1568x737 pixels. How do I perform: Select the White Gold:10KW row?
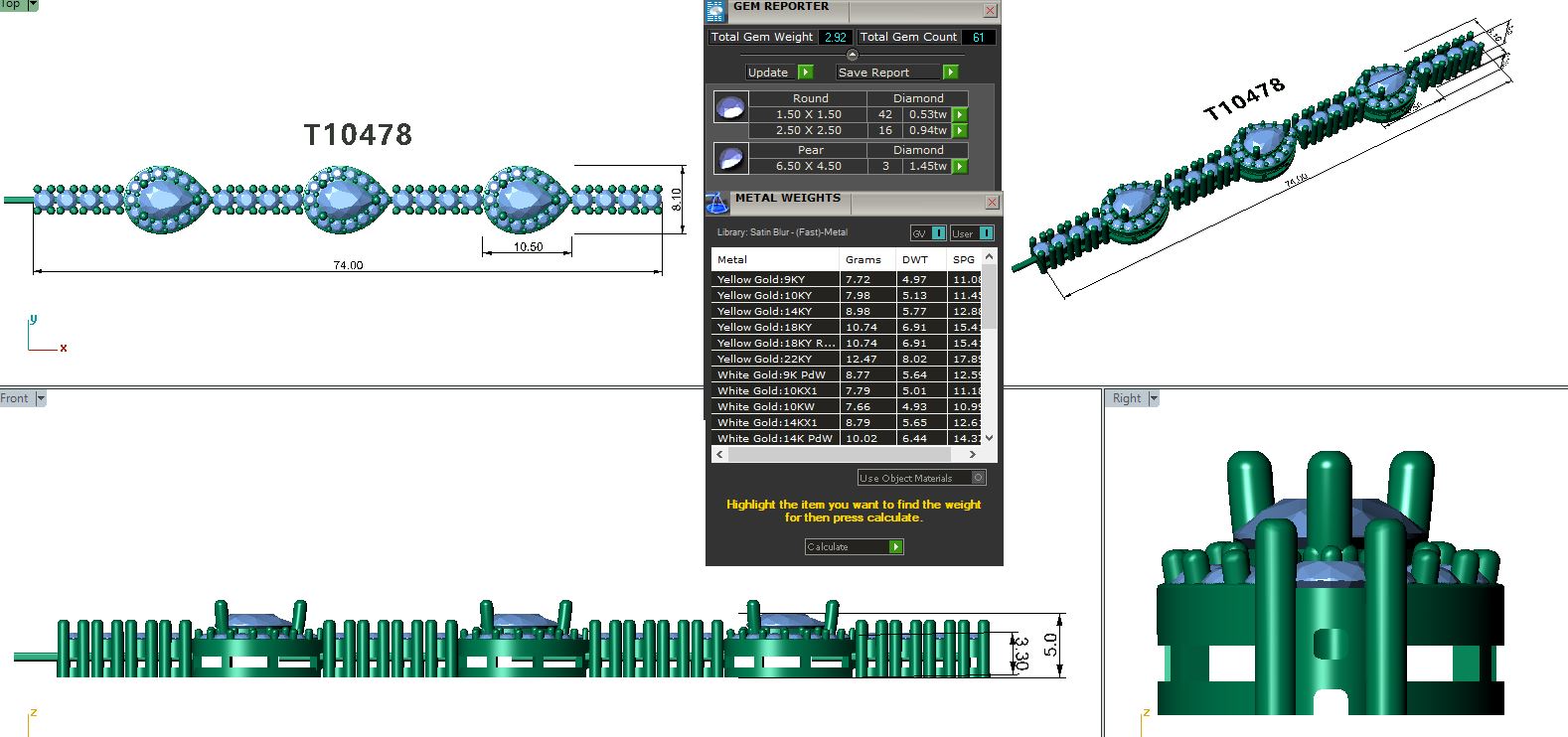coord(775,406)
